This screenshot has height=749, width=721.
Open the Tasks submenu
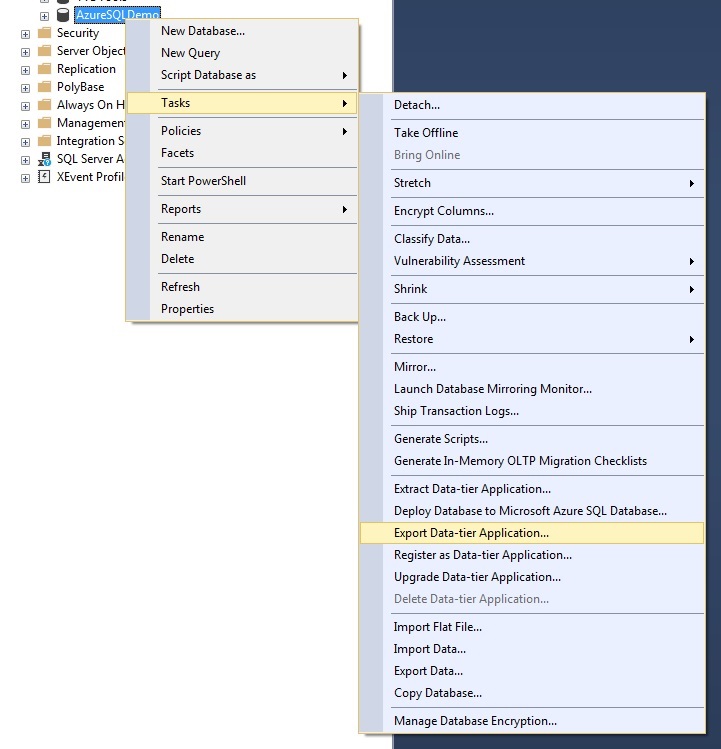pos(242,103)
